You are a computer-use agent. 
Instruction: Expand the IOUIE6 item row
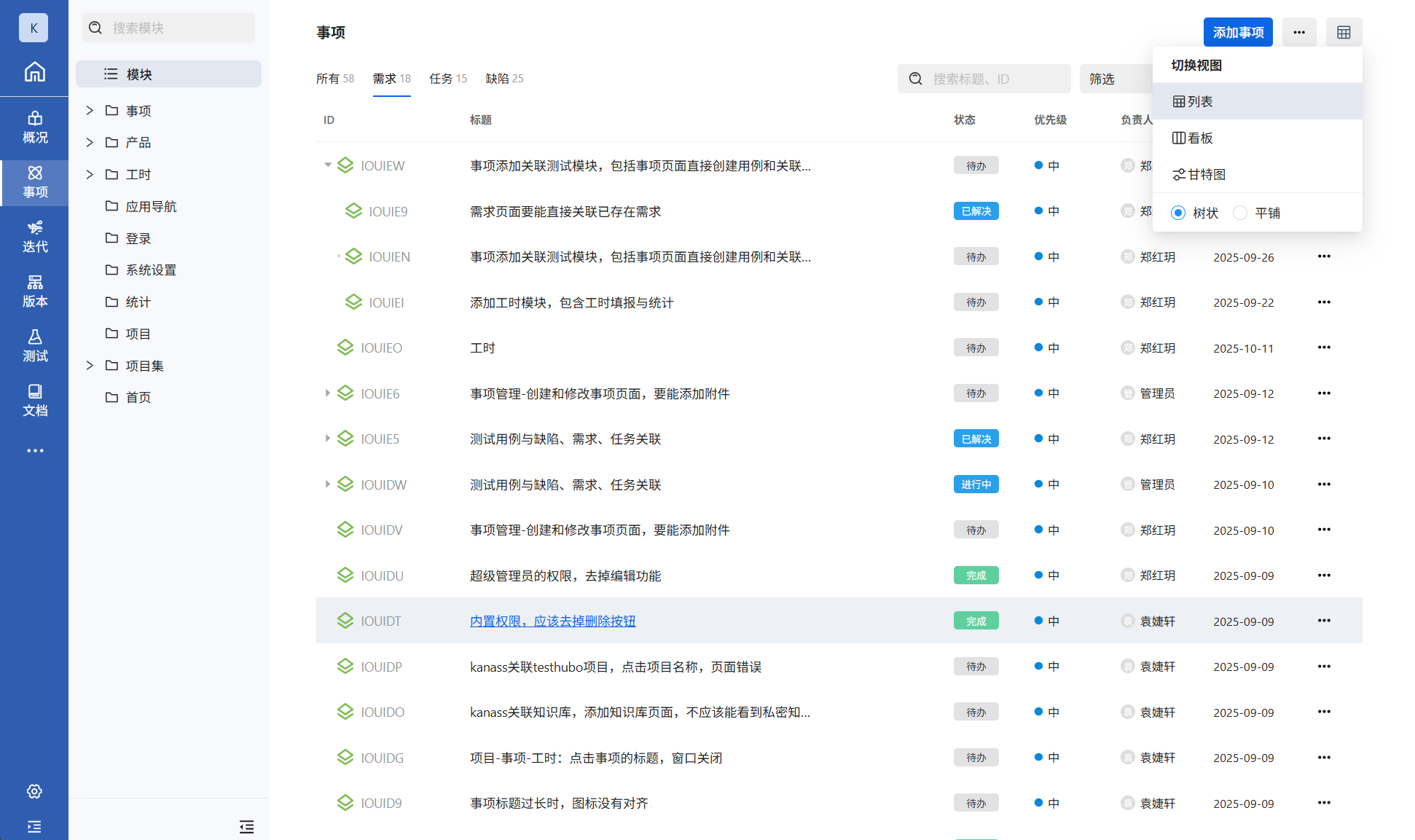click(328, 393)
